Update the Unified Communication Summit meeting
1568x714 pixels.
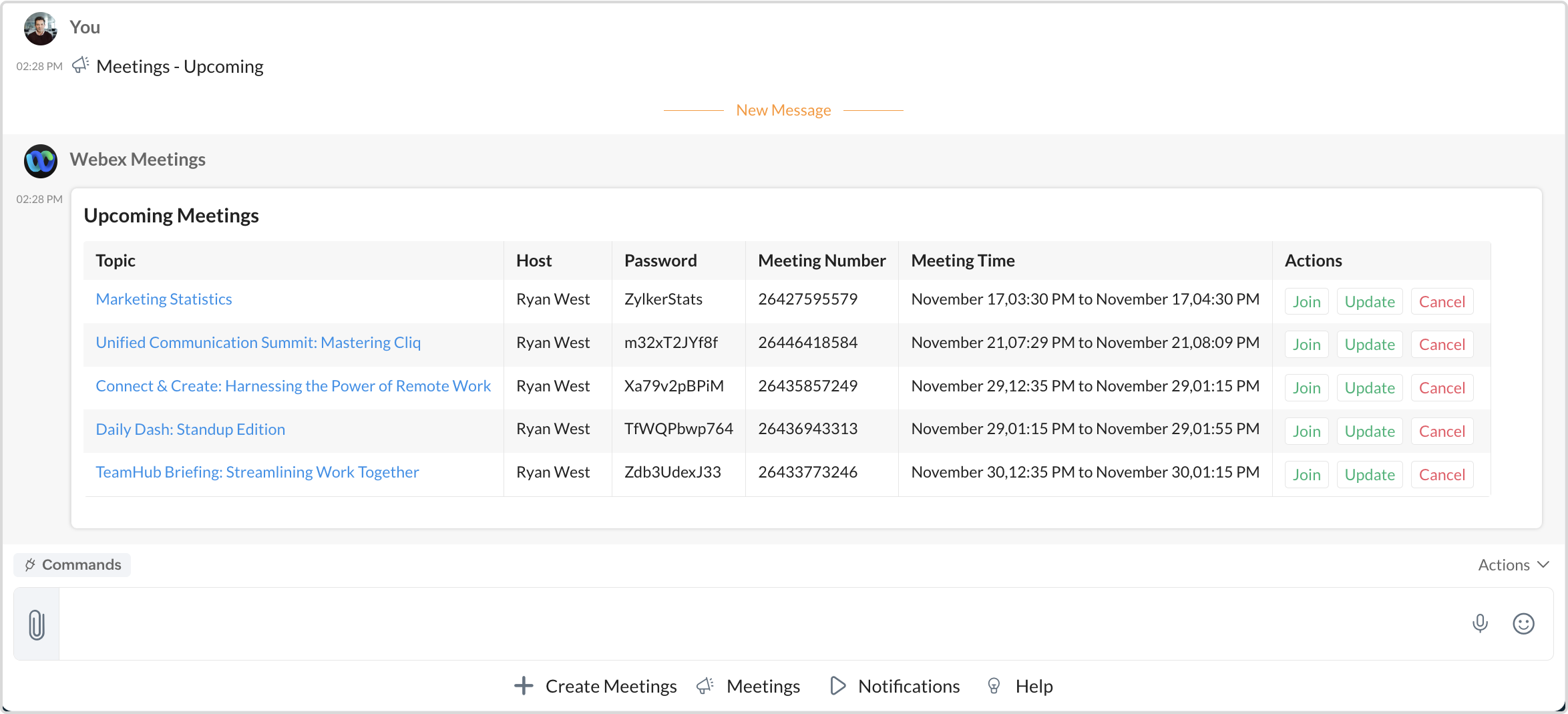[x=1370, y=345]
